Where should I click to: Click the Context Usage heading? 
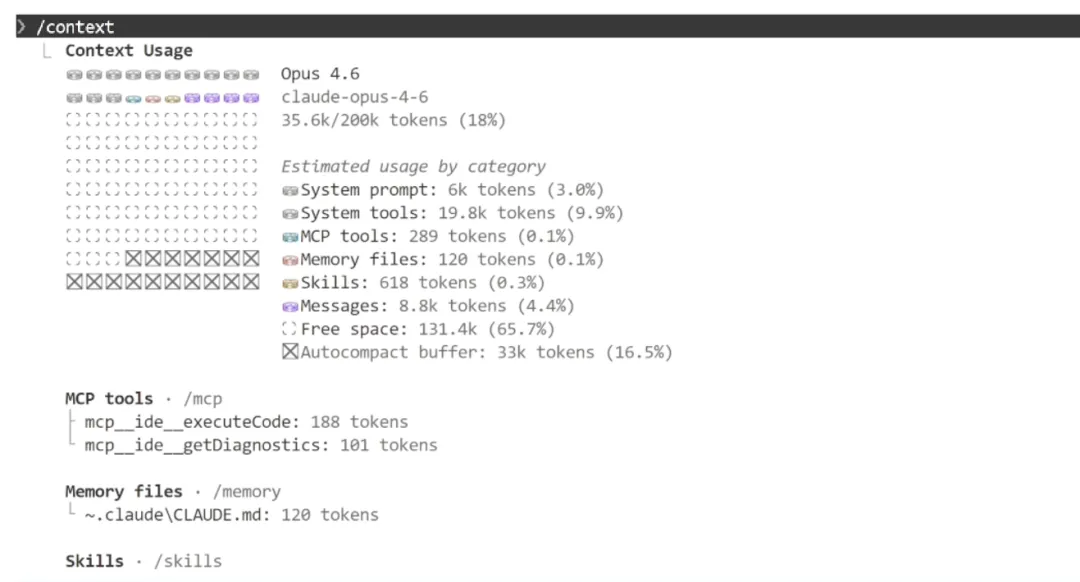(x=129, y=50)
